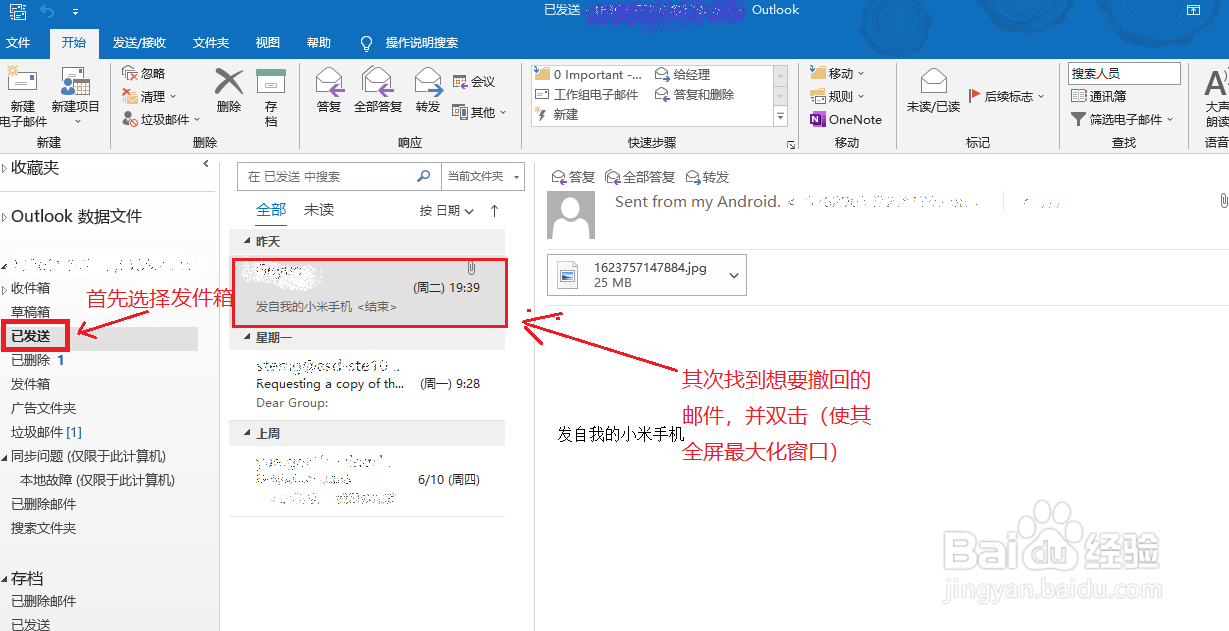Click Send/Receive All Folders quick access icon
Viewport: 1229px width, 631px height.
point(17,10)
